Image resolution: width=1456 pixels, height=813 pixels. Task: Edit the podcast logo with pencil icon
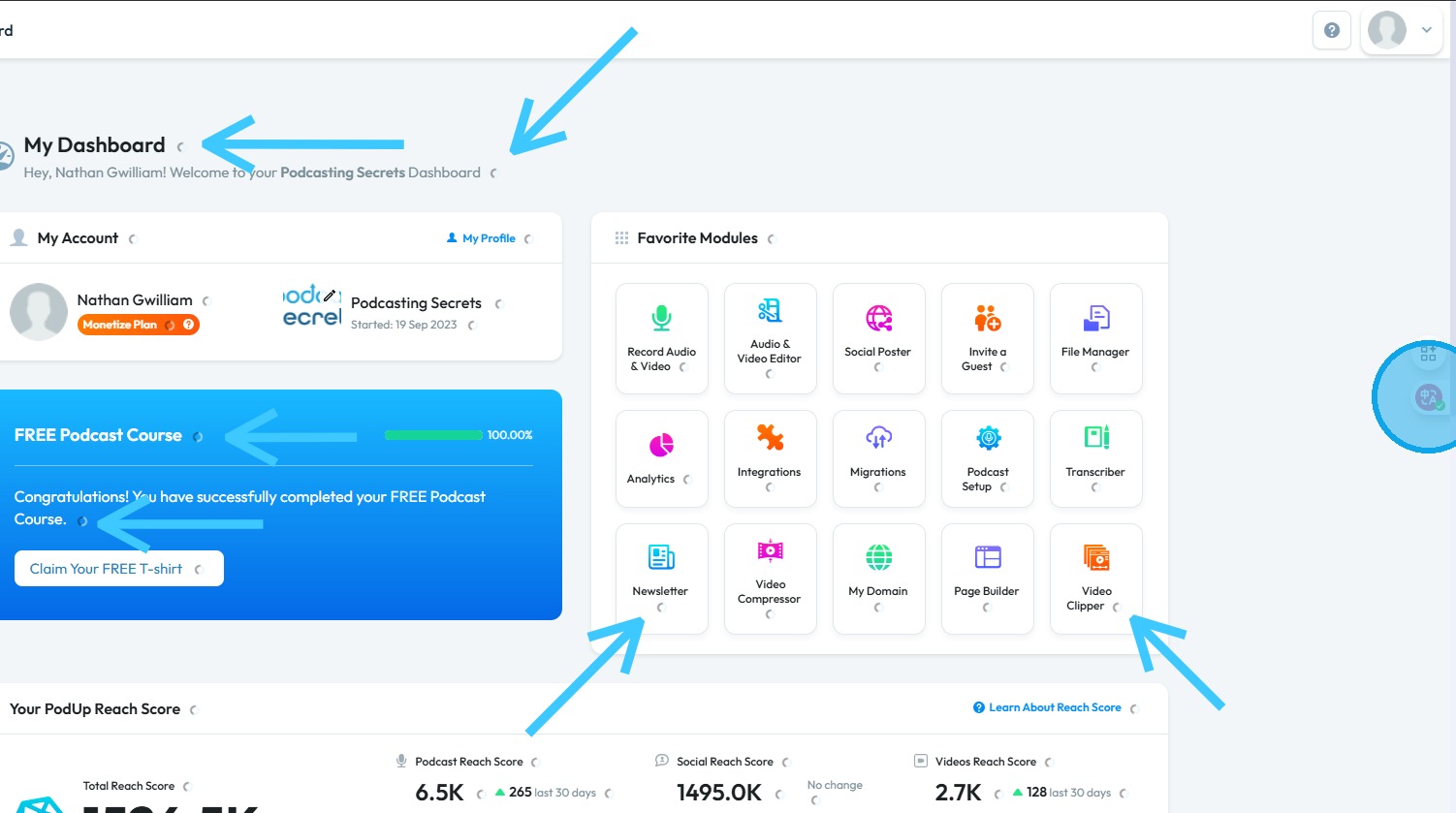click(330, 295)
